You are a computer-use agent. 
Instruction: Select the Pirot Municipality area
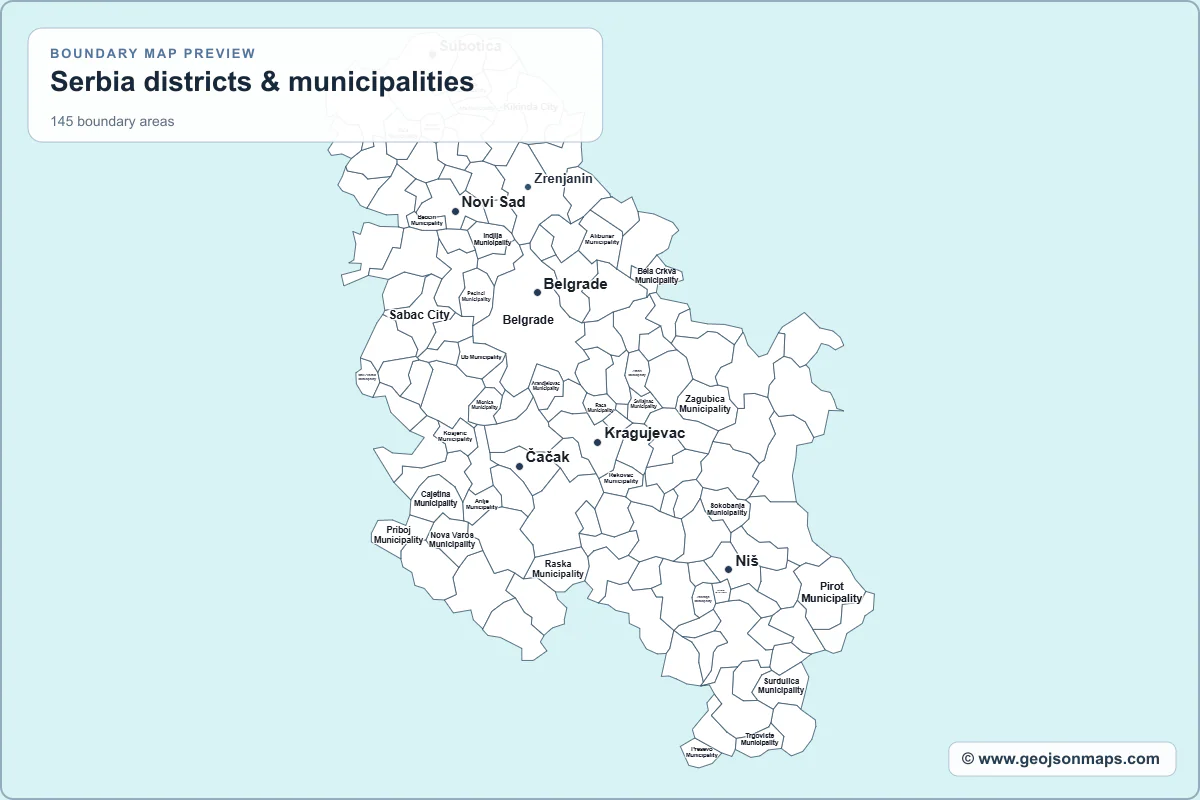coord(831,593)
